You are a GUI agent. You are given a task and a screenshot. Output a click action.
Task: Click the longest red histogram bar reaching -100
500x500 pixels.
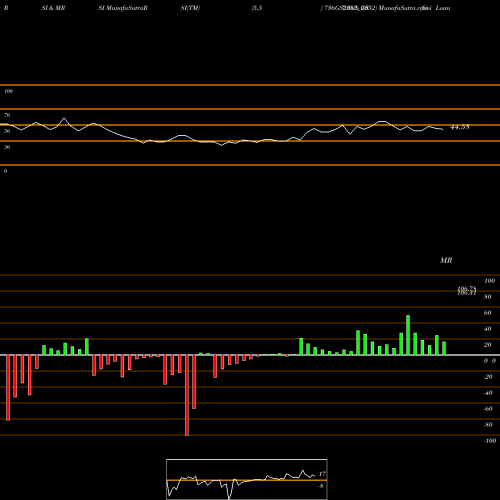(187, 395)
